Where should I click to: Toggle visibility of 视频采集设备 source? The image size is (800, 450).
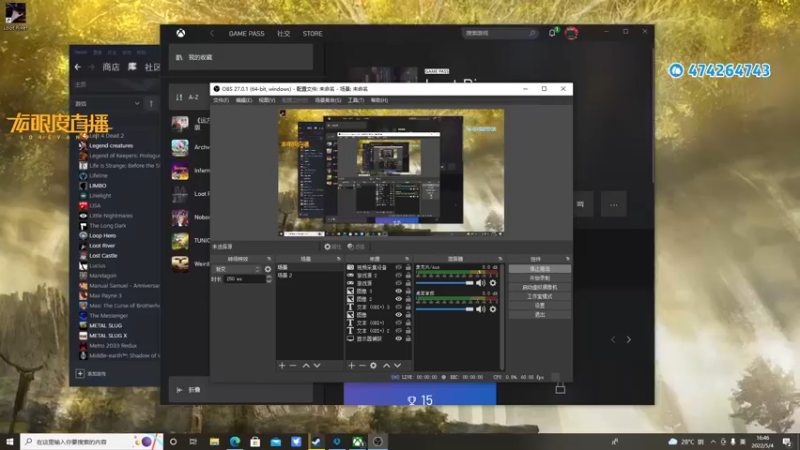tap(398, 267)
